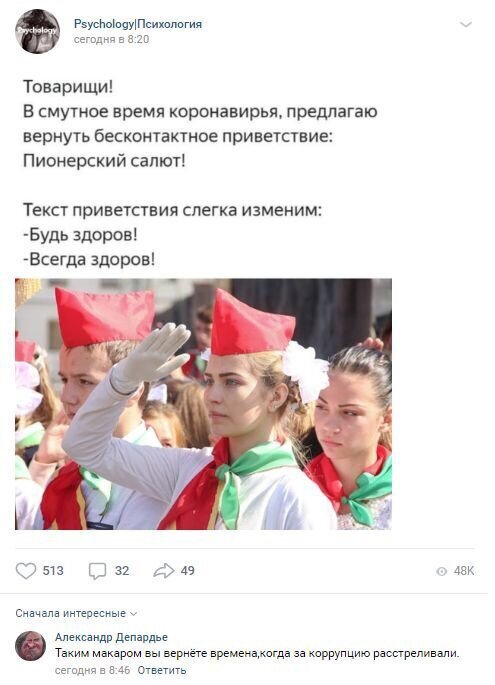The width and height of the screenshot is (495, 685).
Task: Click the 32 comments counter
Action: coord(122,571)
